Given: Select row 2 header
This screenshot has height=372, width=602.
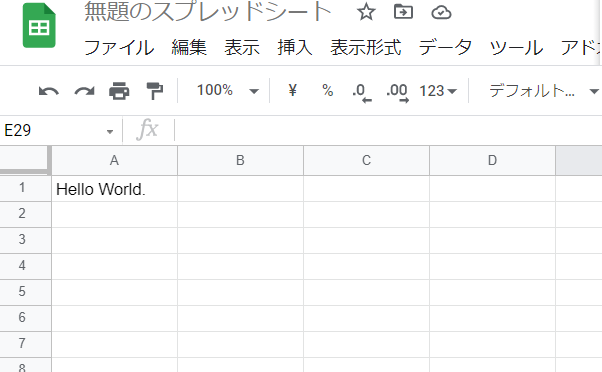Looking at the screenshot, I should (25, 214).
